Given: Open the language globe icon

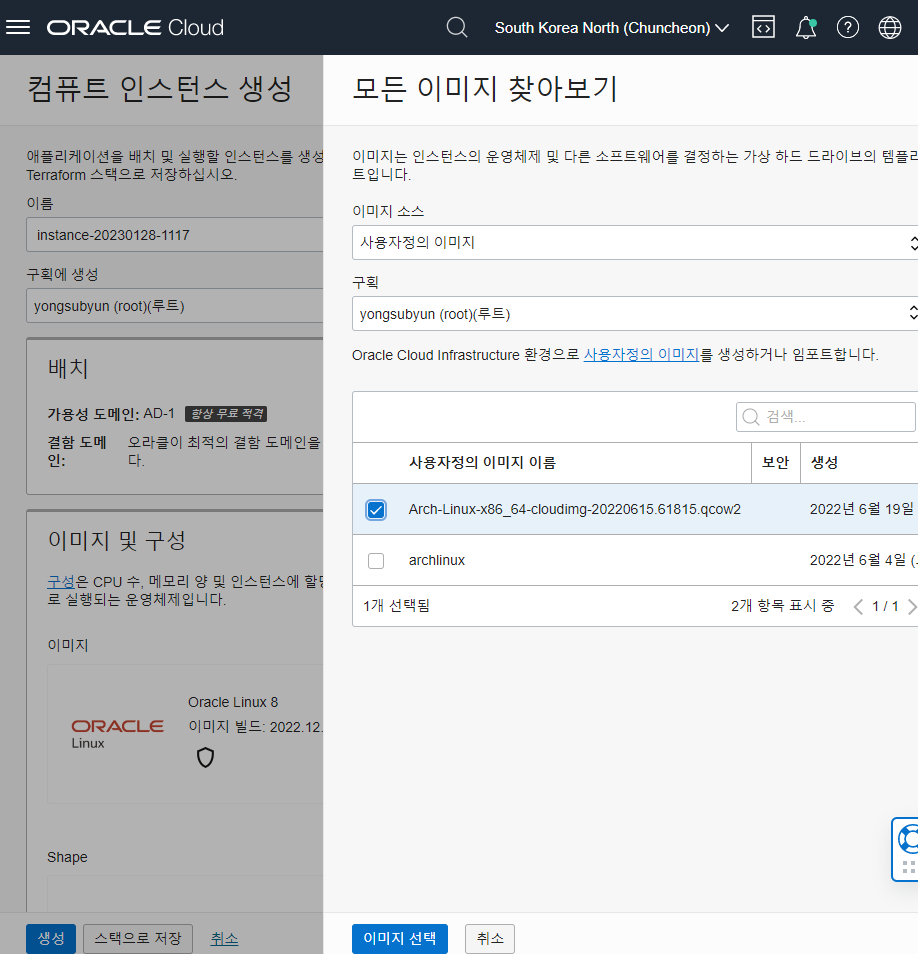Looking at the screenshot, I should (889, 27).
